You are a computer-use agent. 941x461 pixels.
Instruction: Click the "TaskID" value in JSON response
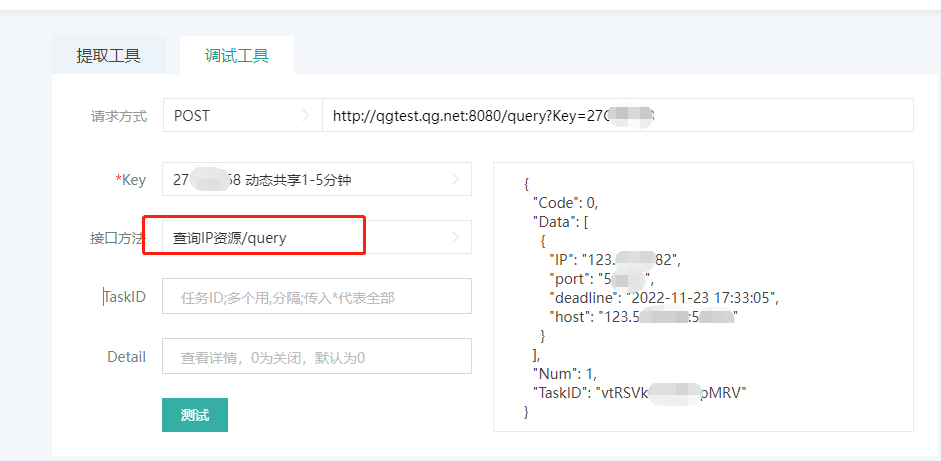(x=673, y=393)
